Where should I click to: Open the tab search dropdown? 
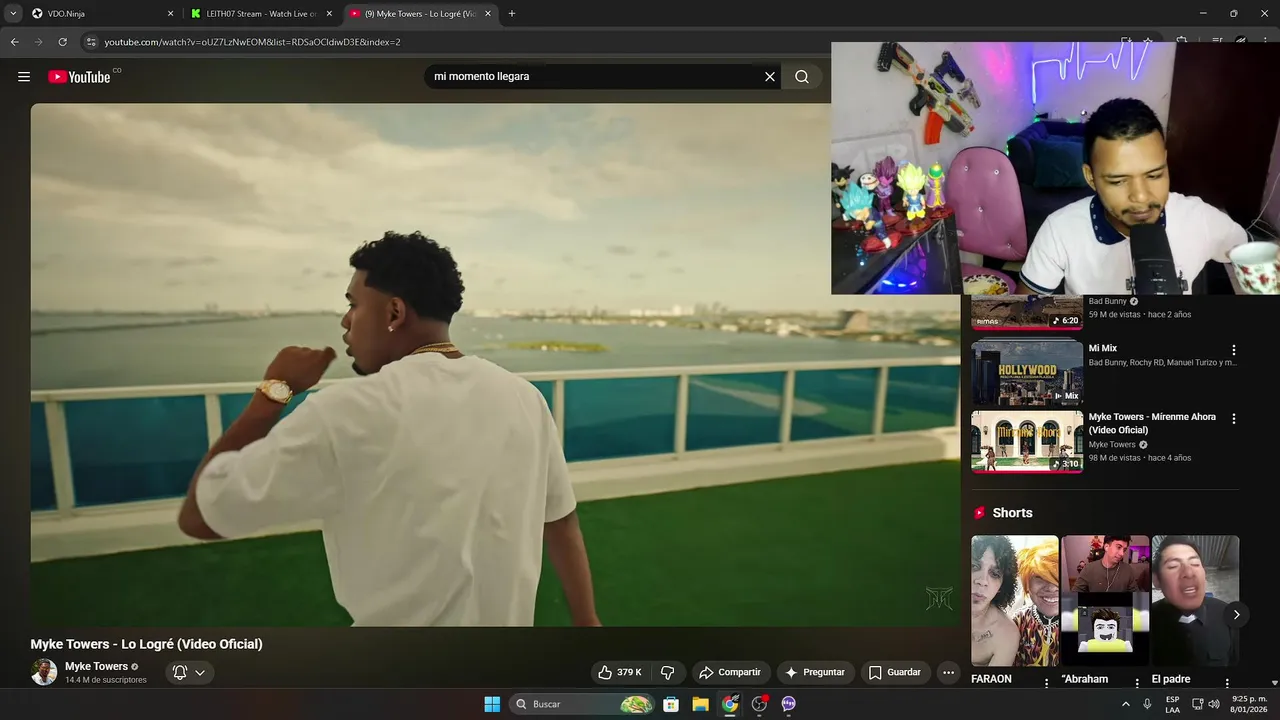pos(13,14)
